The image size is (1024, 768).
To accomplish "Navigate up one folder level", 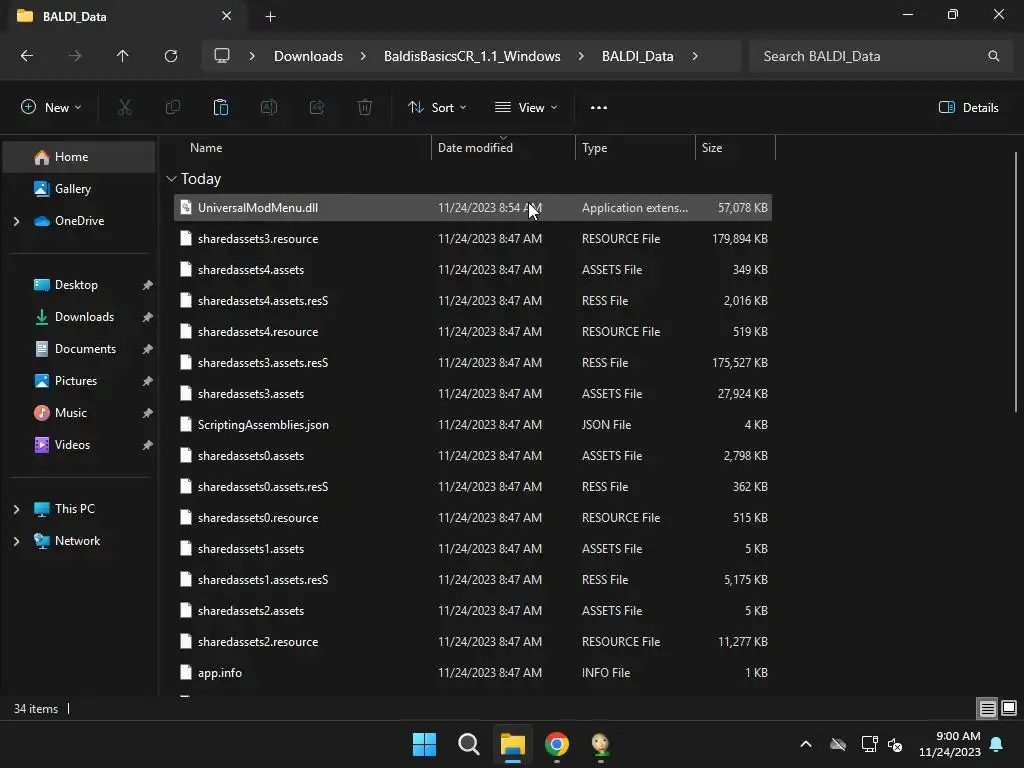I will pos(122,56).
